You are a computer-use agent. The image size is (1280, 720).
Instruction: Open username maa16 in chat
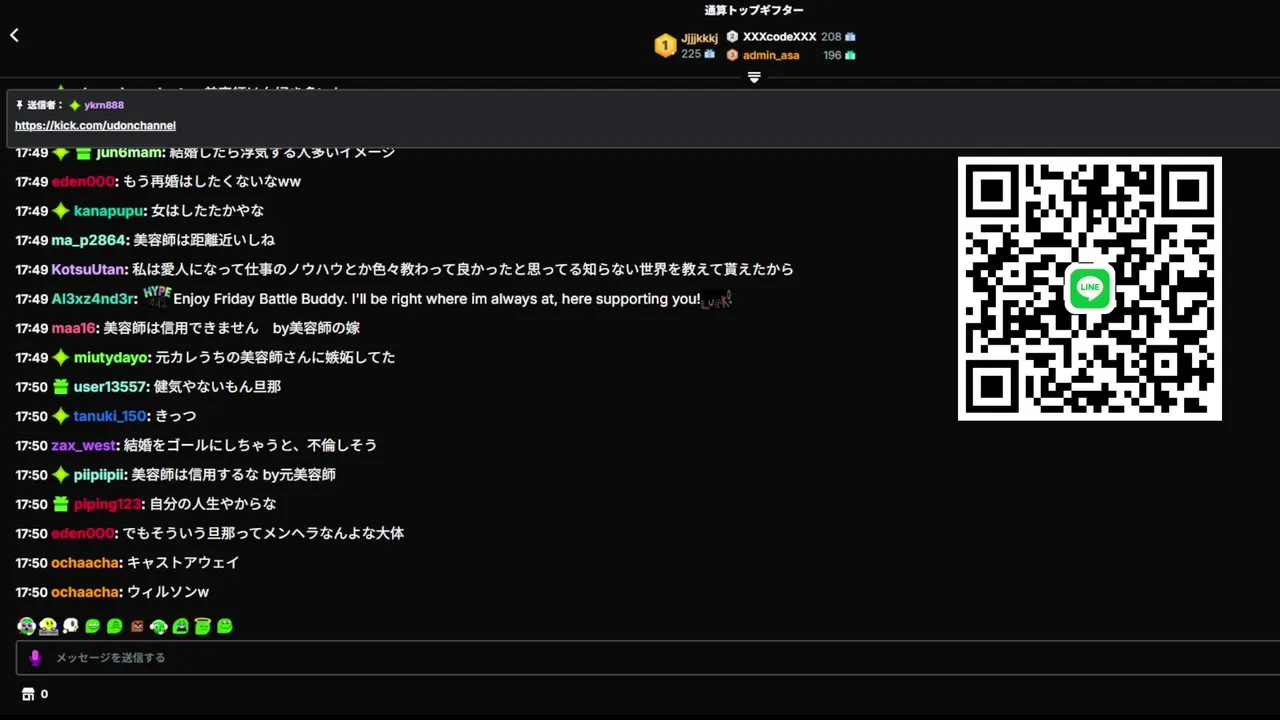tap(74, 328)
